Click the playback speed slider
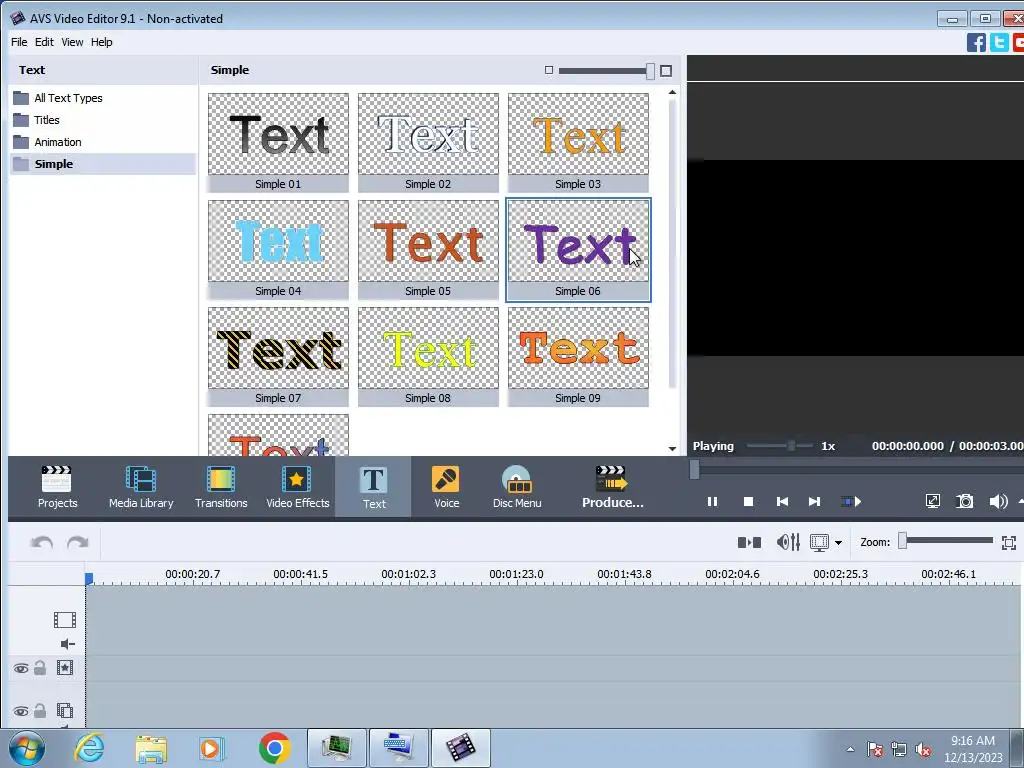The width and height of the screenshot is (1024, 768). pyautogui.click(x=791, y=446)
